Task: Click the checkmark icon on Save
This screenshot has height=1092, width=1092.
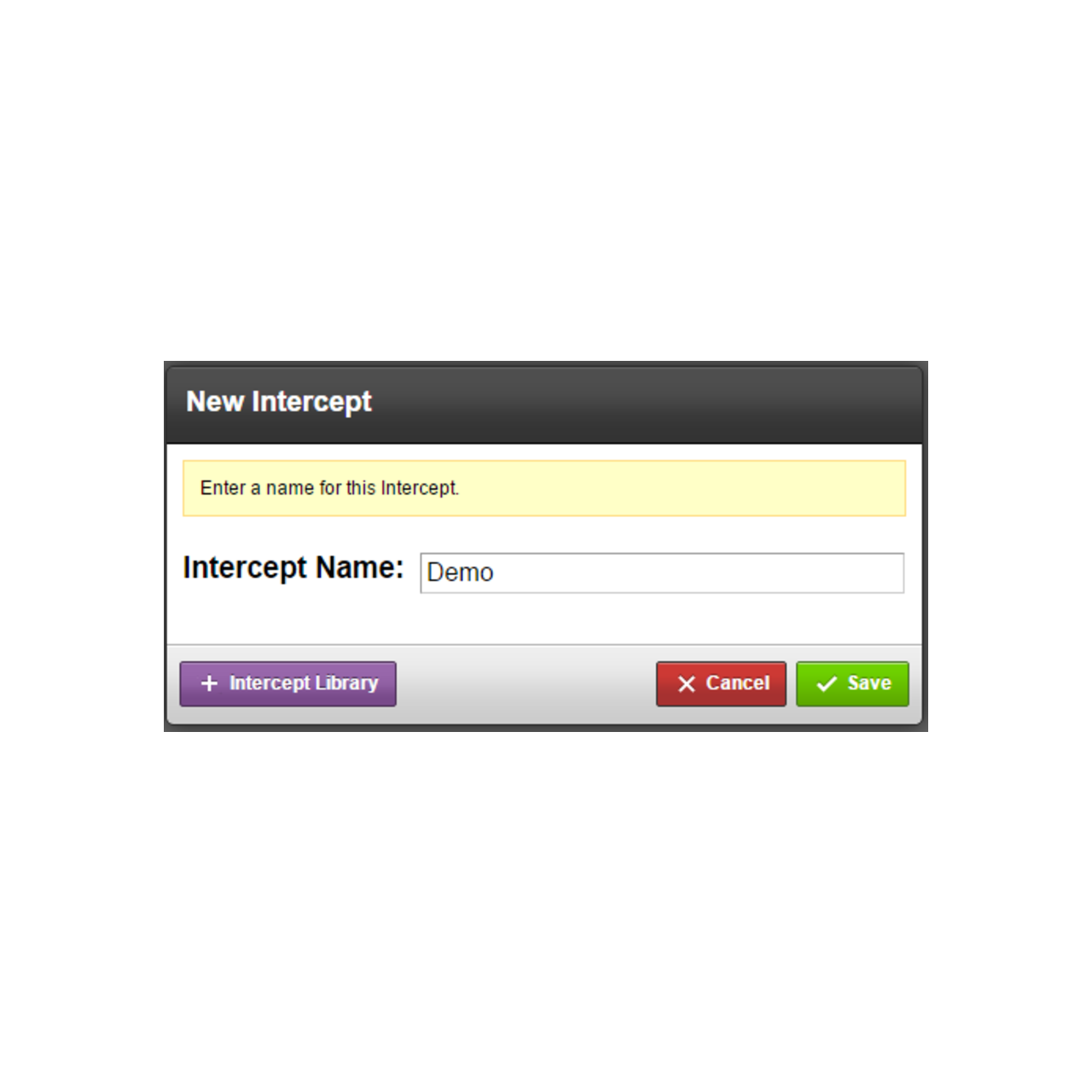Action: [826, 684]
